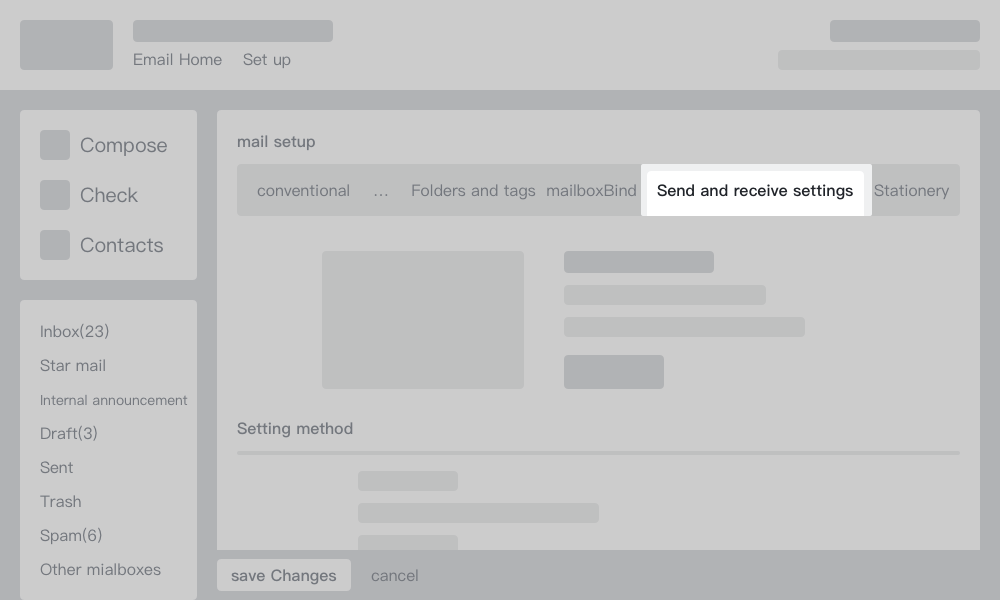This screenshot has width=1000, height=600.
Task: Click the Check mail icon
Action: 55,195
